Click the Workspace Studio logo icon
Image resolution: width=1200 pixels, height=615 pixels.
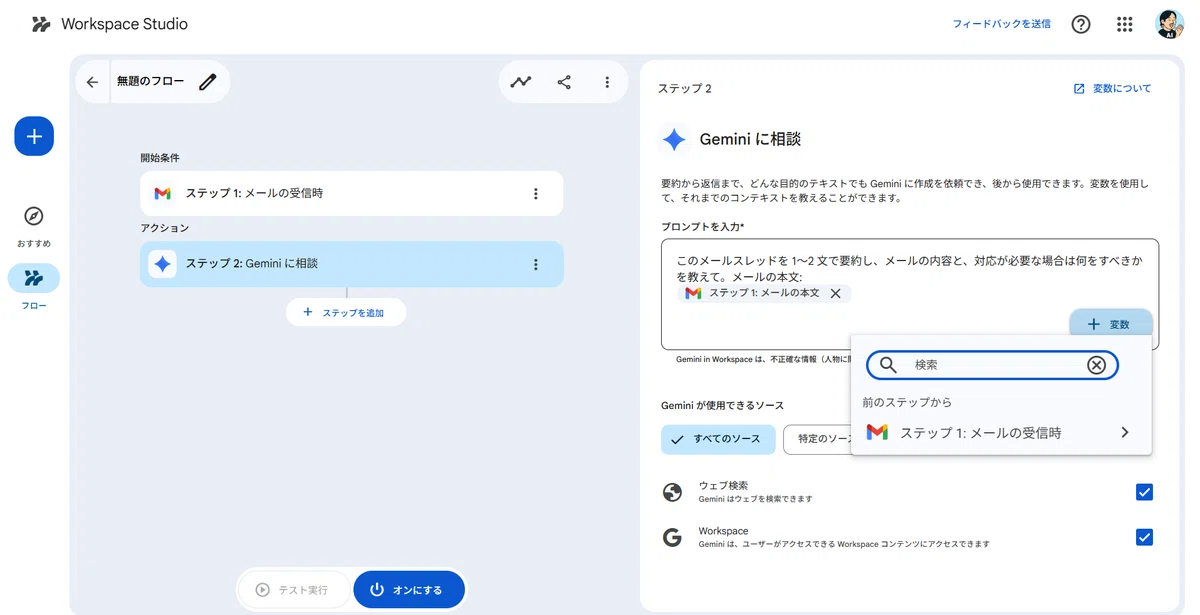(x=41, y=24)
